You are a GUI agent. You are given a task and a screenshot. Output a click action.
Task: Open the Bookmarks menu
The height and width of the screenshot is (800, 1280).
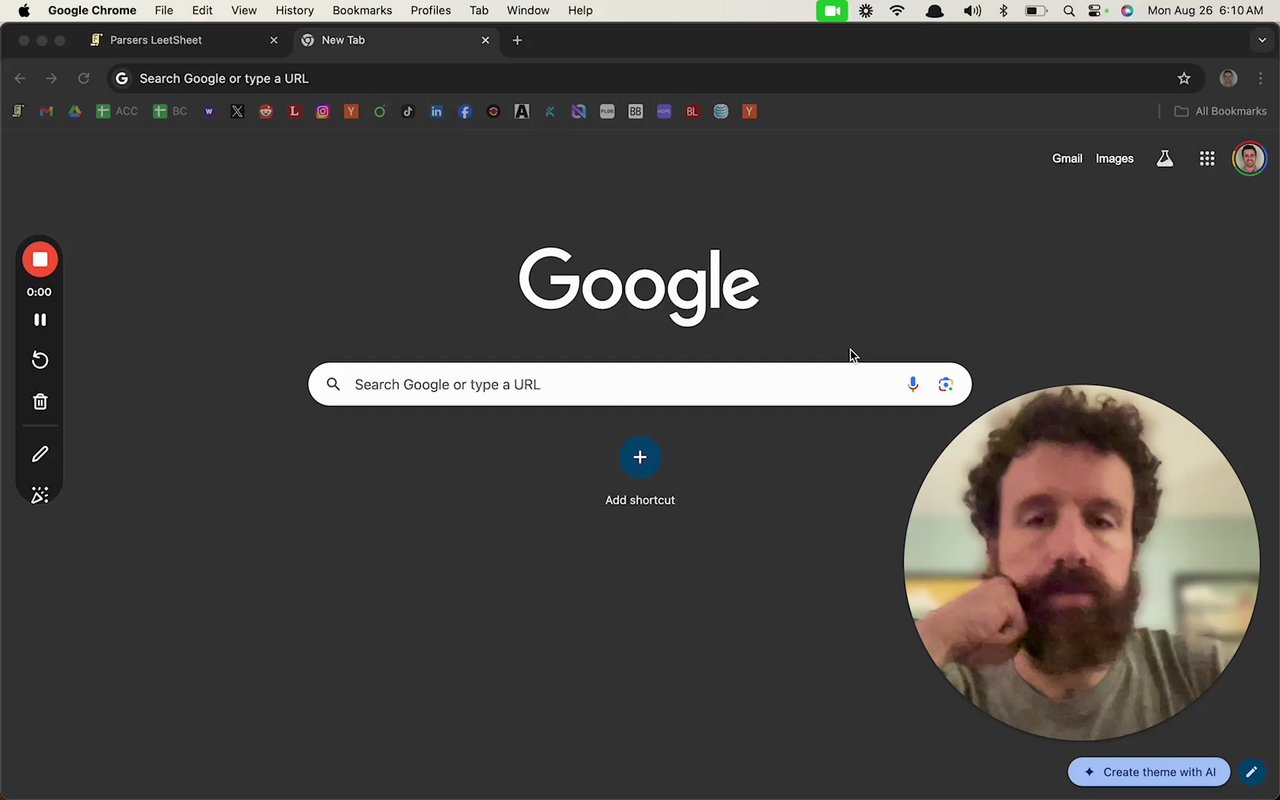(362, 11)
